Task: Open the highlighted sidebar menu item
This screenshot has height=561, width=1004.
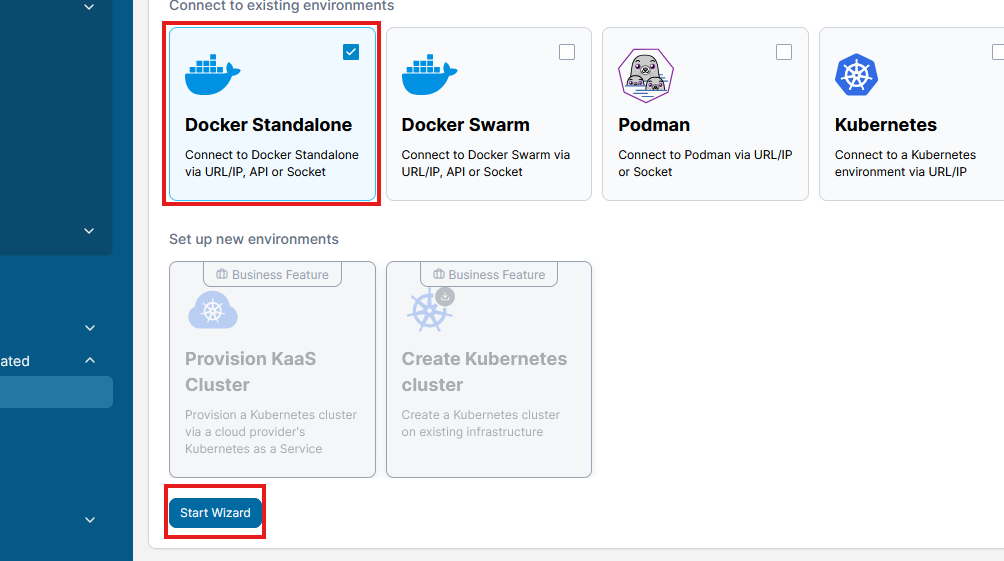Action: (x=56, y=392)
